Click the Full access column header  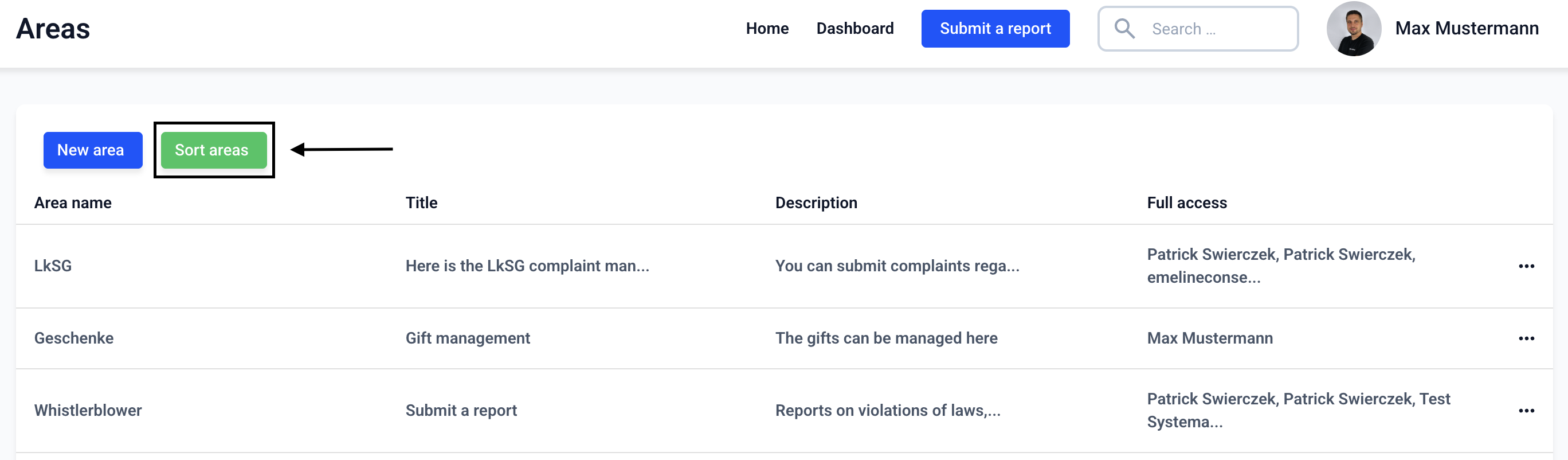[x=1186, y=203]
